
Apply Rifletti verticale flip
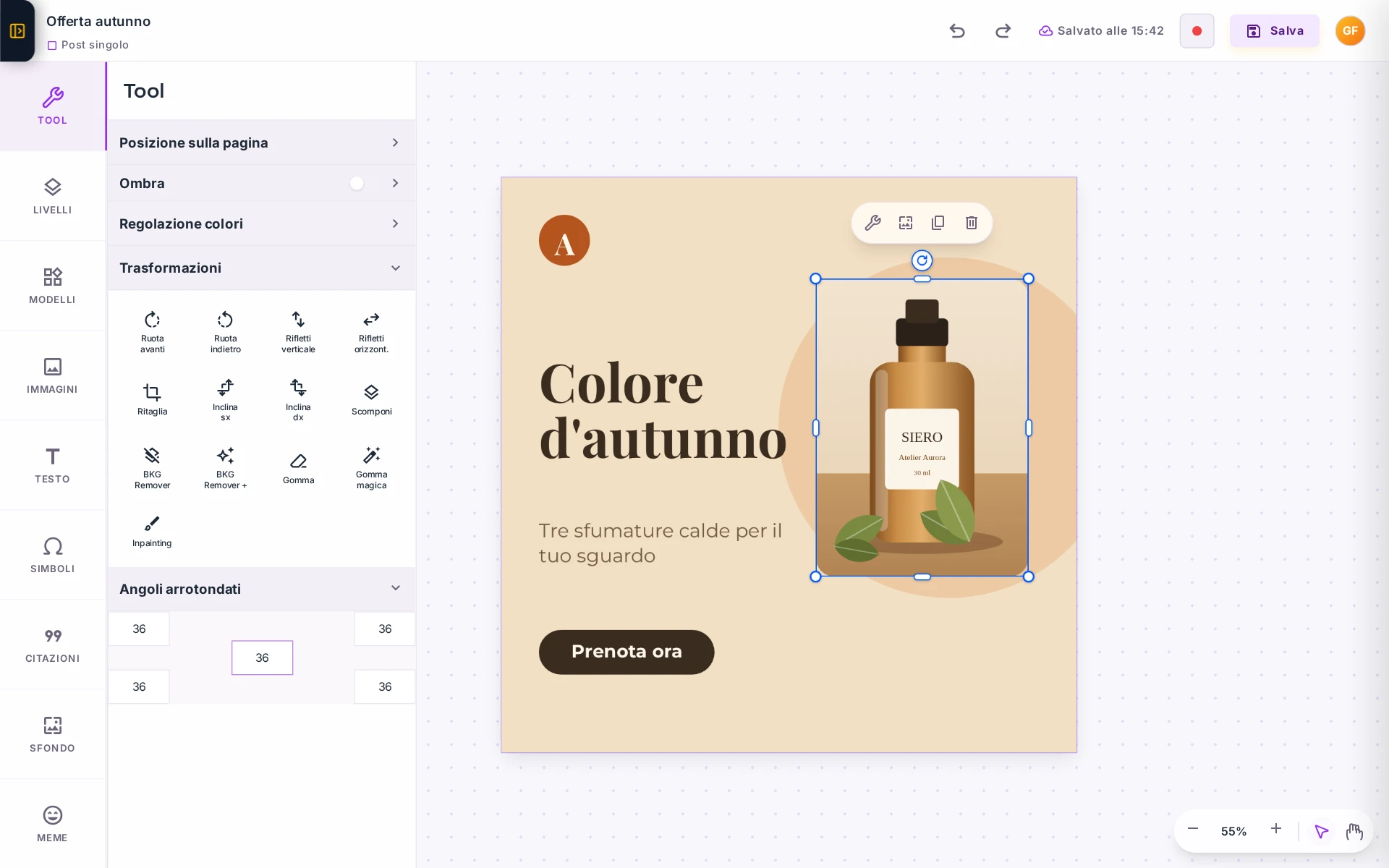(x=298, y=332)
